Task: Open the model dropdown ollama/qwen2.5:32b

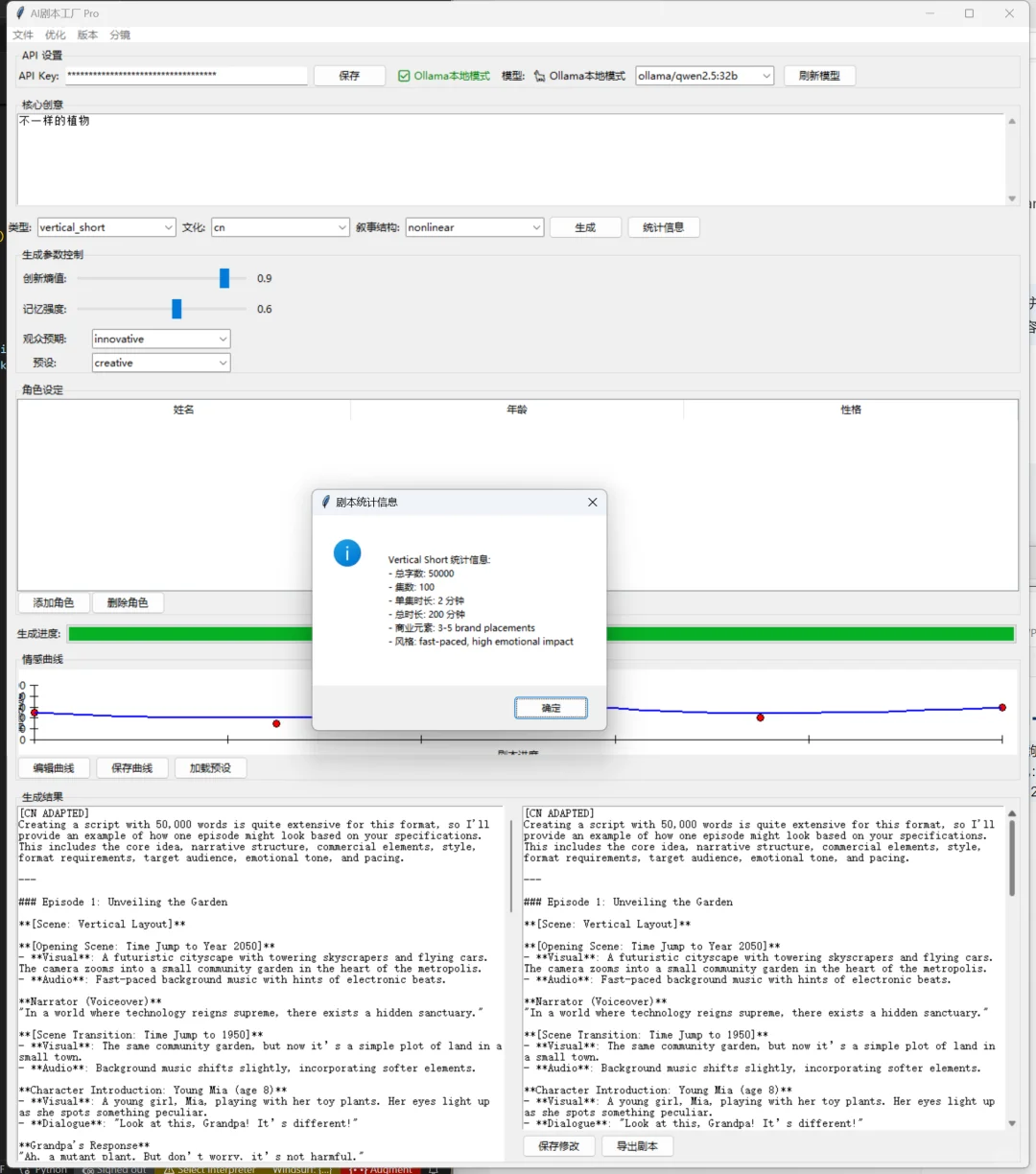Action: pyautogui.click(x=704, y=76)
